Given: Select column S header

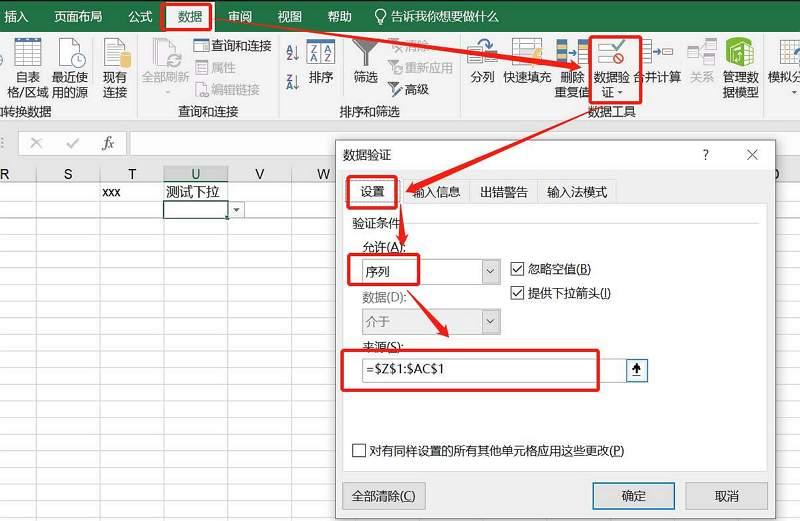Looking at the screenshot, I should [x=68, y=174].
